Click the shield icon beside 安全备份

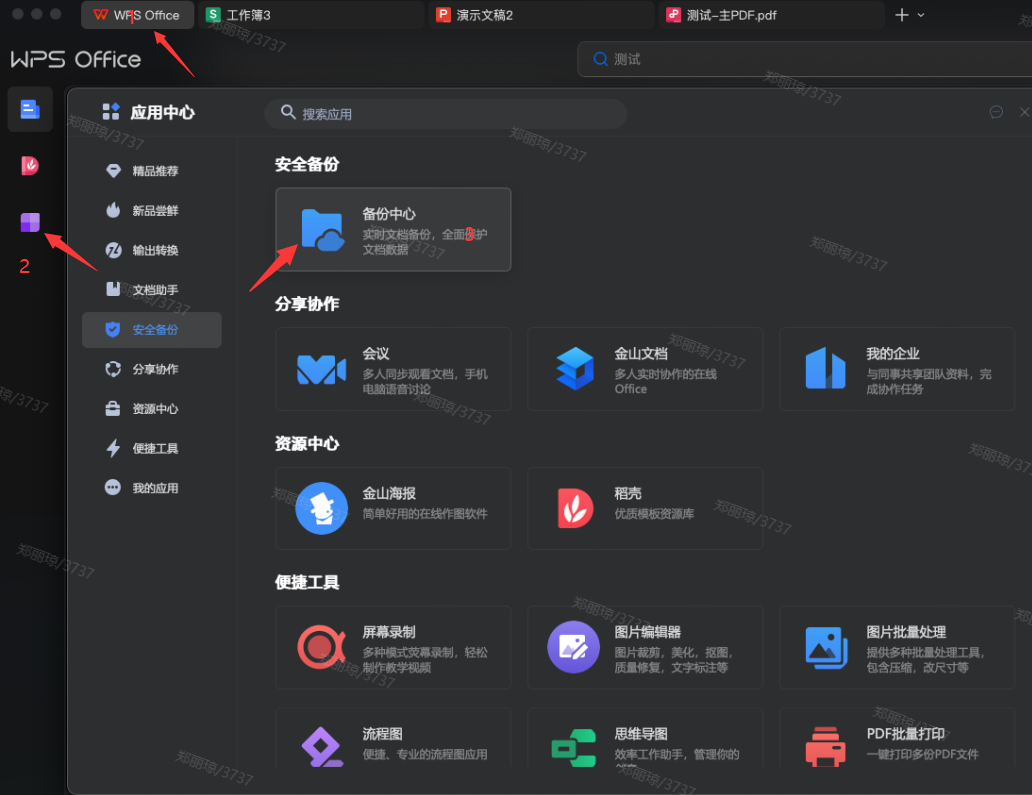click(113, 330)
